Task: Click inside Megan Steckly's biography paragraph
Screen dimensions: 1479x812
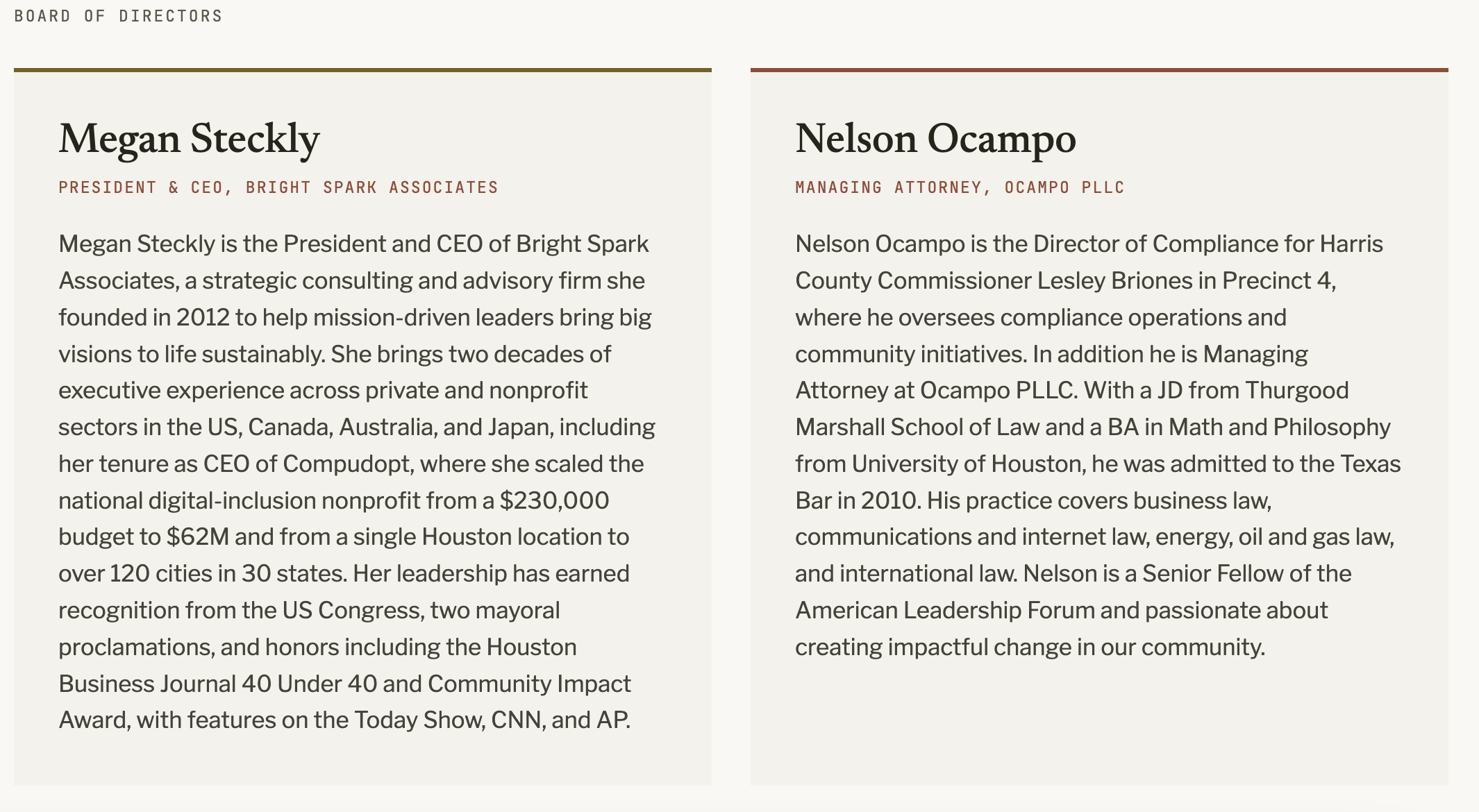Action: pos(357,482)
